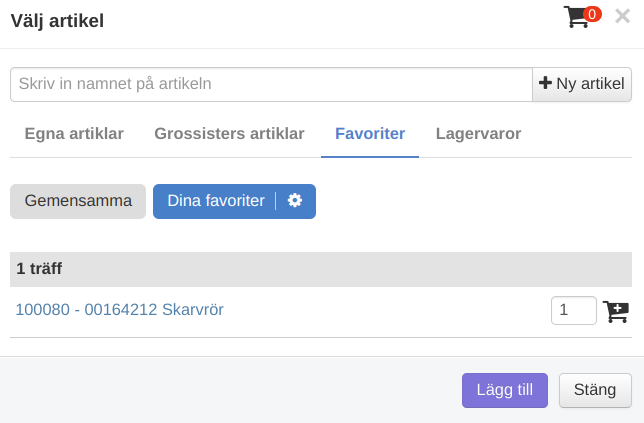Click the 1 träff results header
Image resolution: width=644 pixels, height=423 pixels.
[x=40, y=269]
